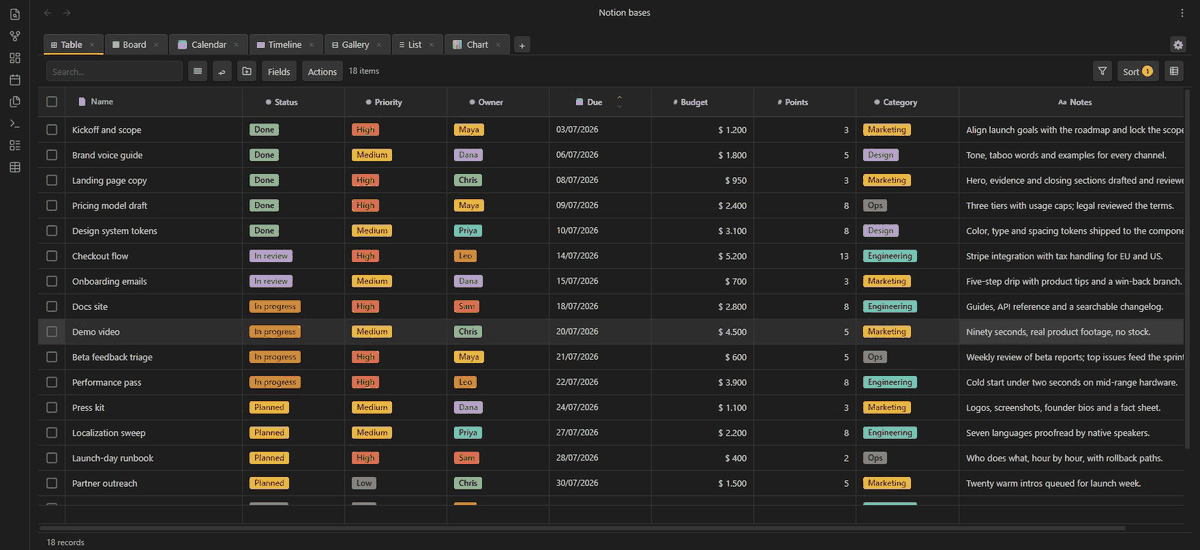
Task: Open base settings gear icon
Action: 1178,45
